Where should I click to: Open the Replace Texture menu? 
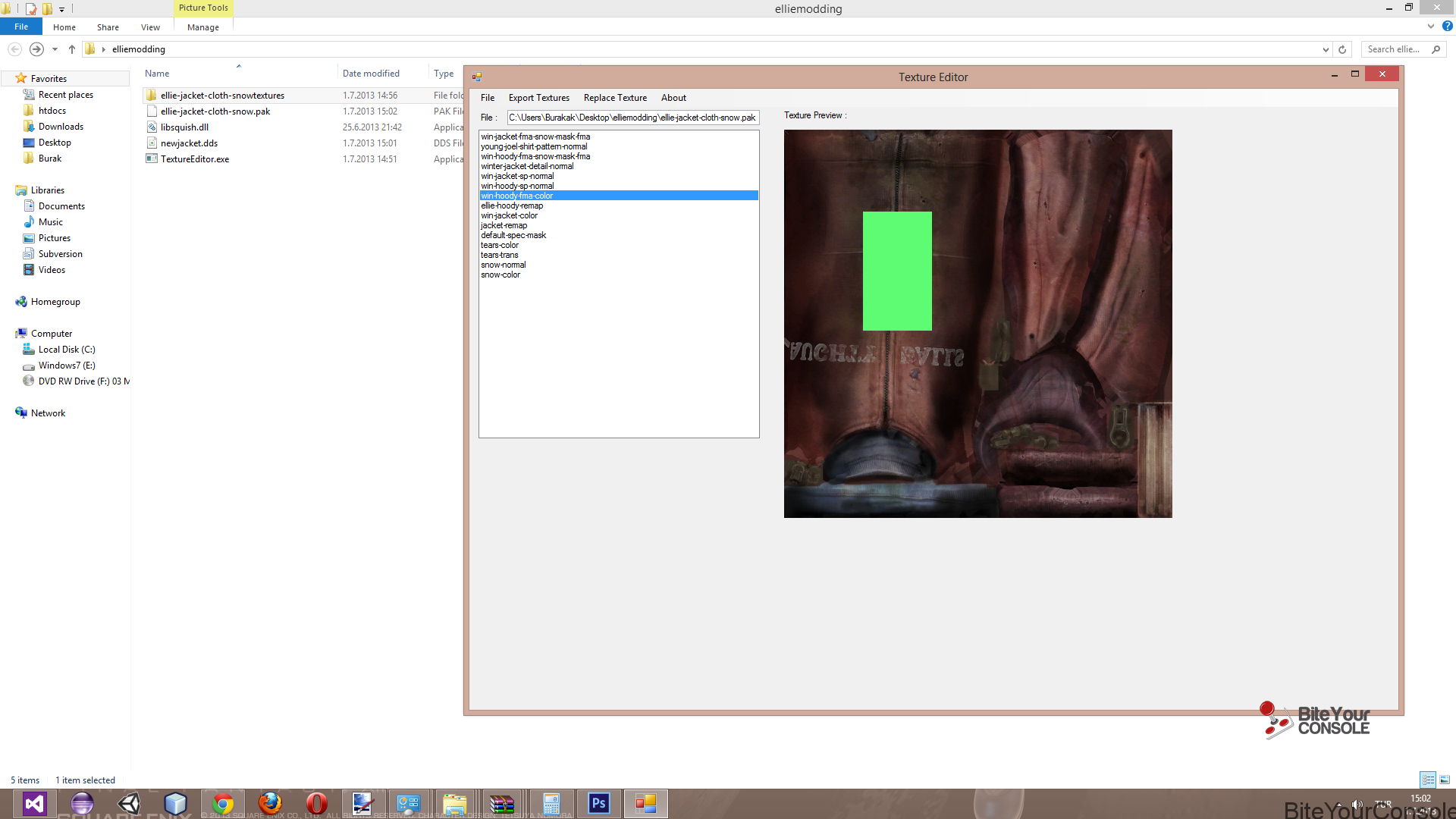615,98
